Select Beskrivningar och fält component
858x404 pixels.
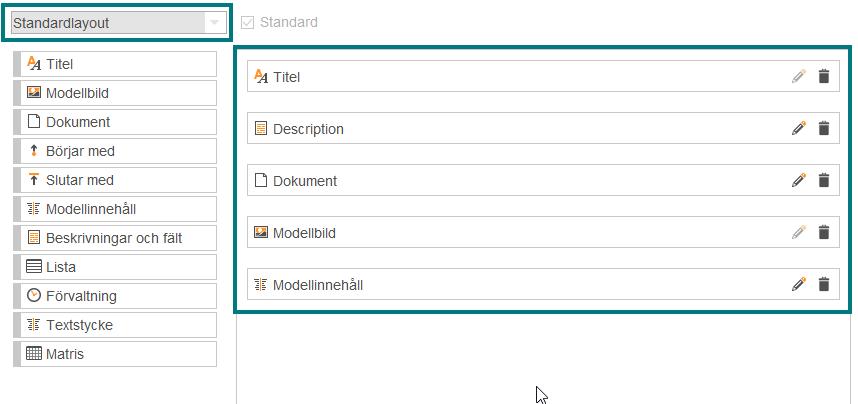tap(115, 238)
